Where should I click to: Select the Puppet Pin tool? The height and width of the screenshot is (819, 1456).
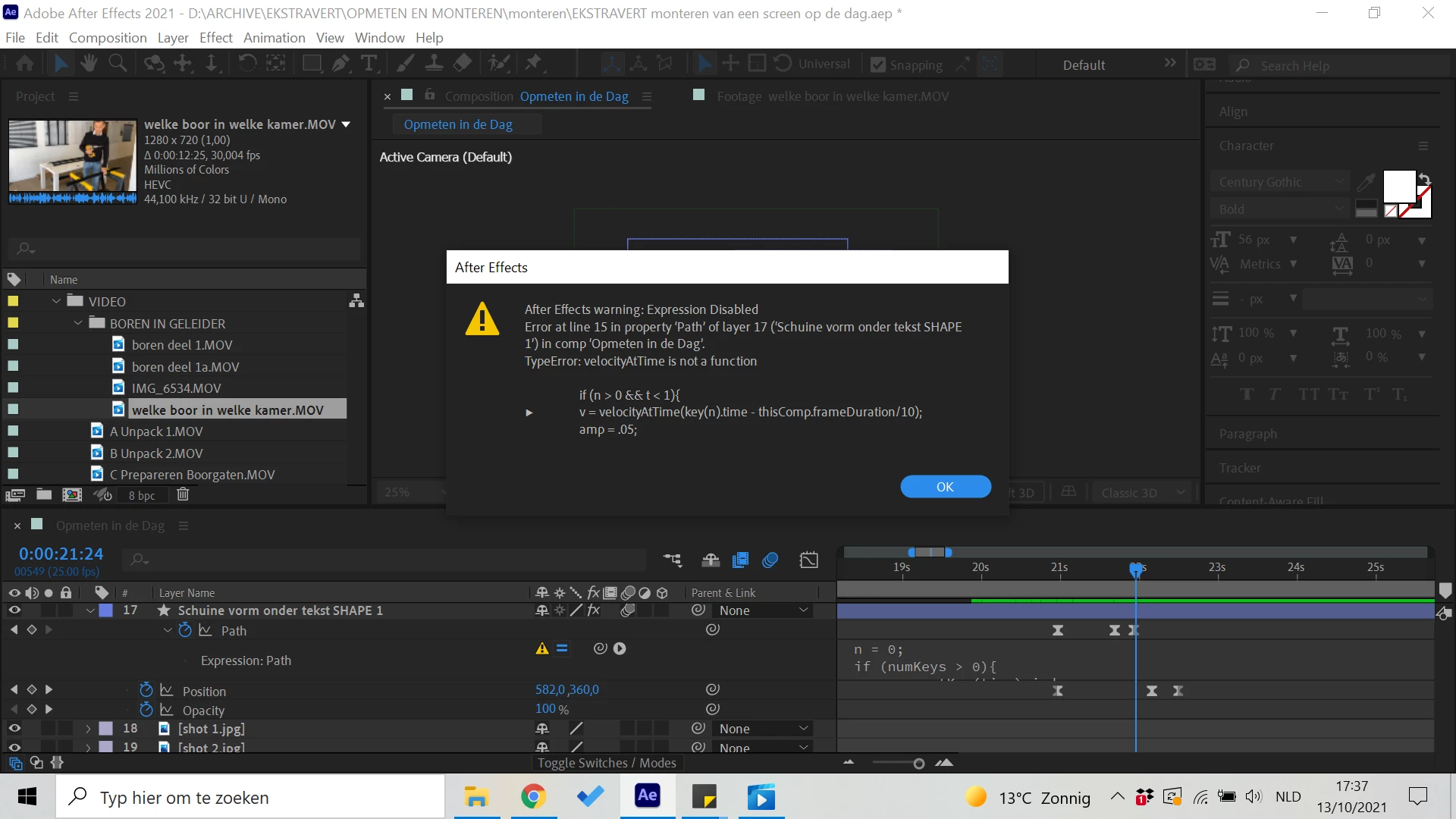click(534, 64)
